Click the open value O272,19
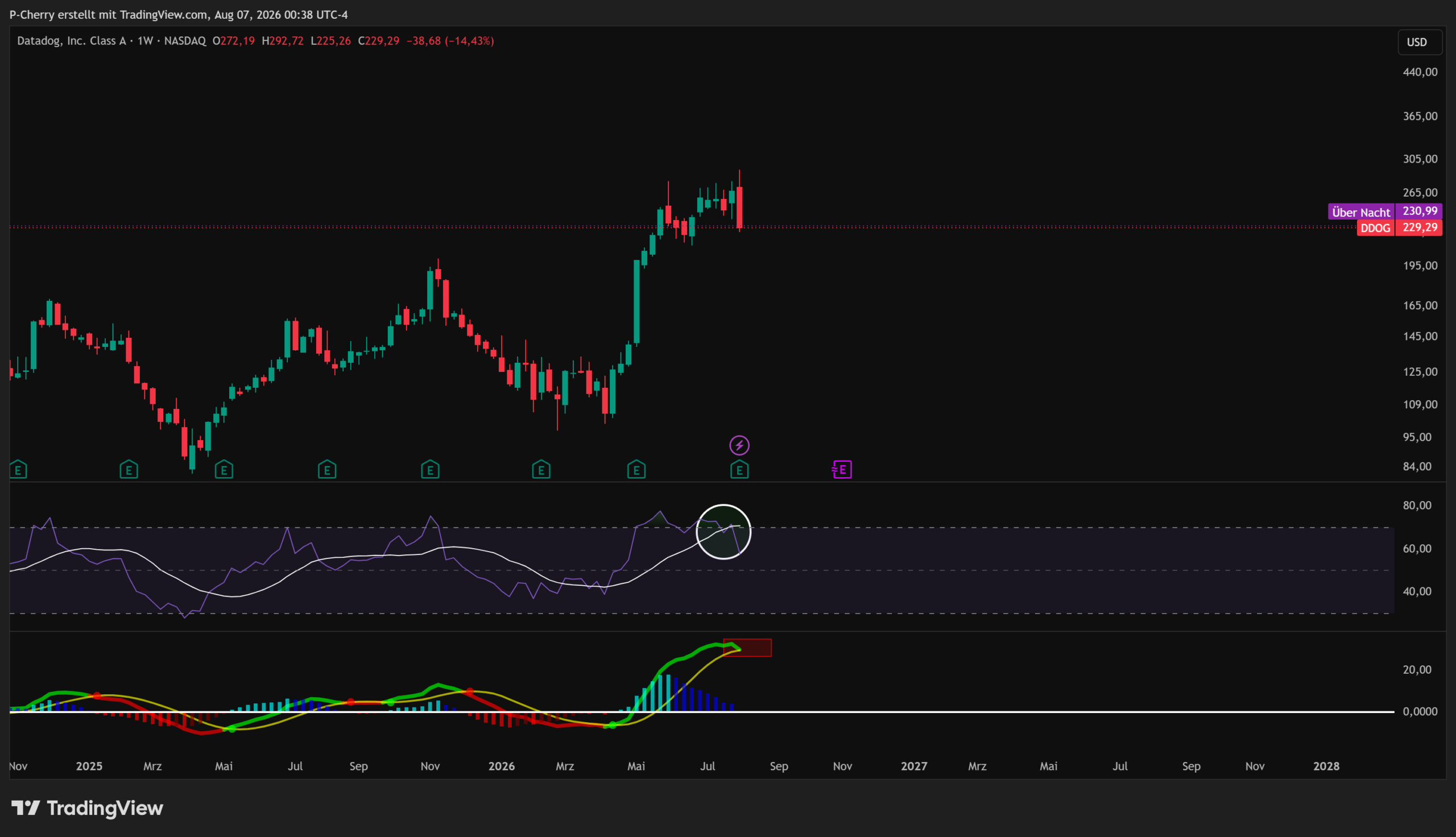 tap(233, 41)
